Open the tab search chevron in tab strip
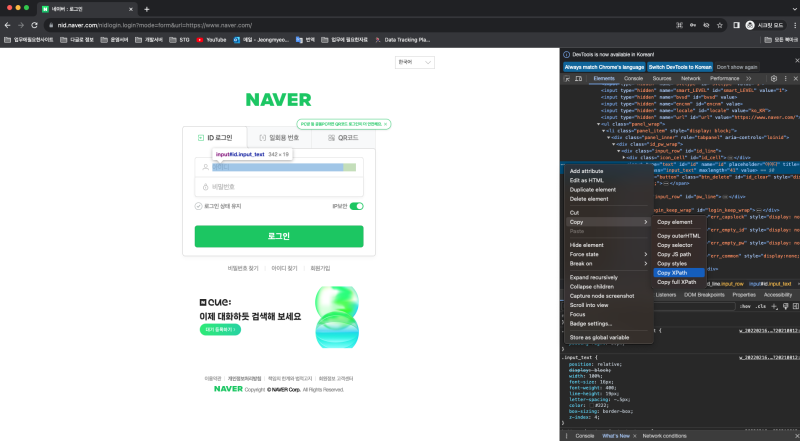The width and height of the screenshot is (800, 441). (795, 9)
